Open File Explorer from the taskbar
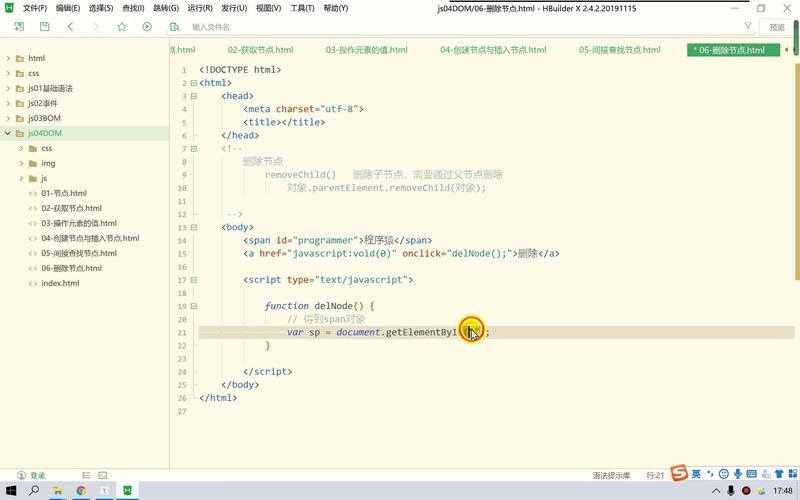Screen dimensions: 800x500 point(58,491)
